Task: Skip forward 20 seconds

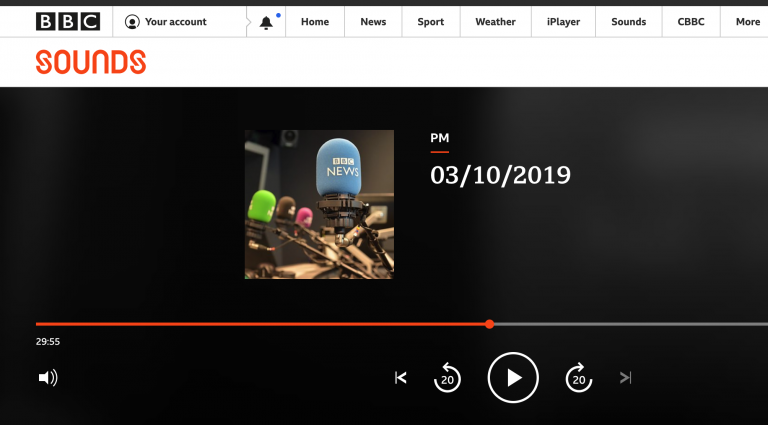Action: tap(578, 378)
